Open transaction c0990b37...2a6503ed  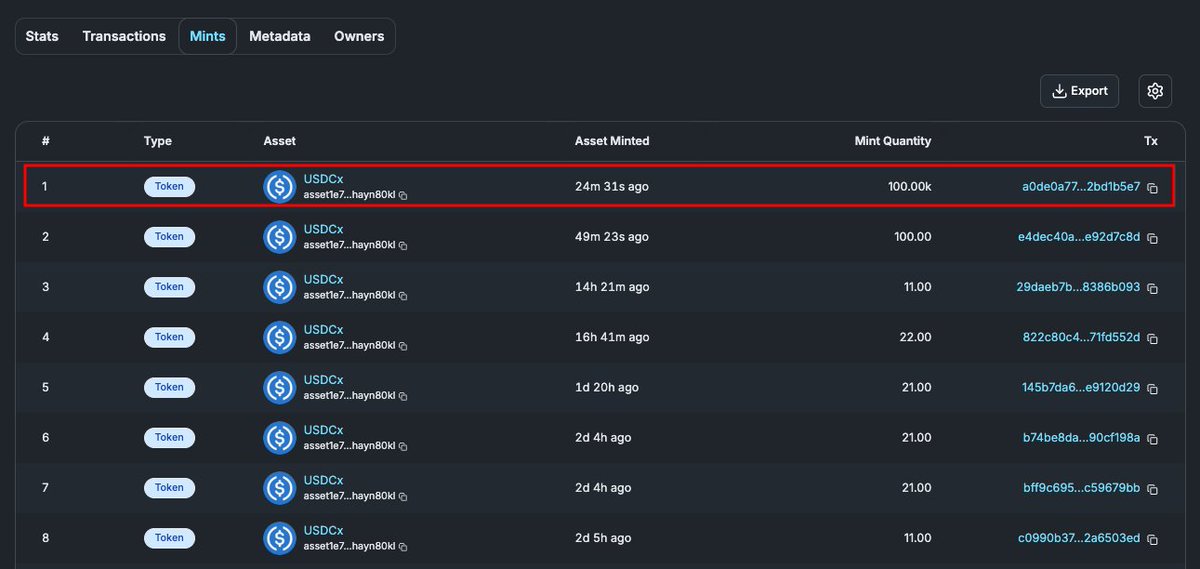1079,537
